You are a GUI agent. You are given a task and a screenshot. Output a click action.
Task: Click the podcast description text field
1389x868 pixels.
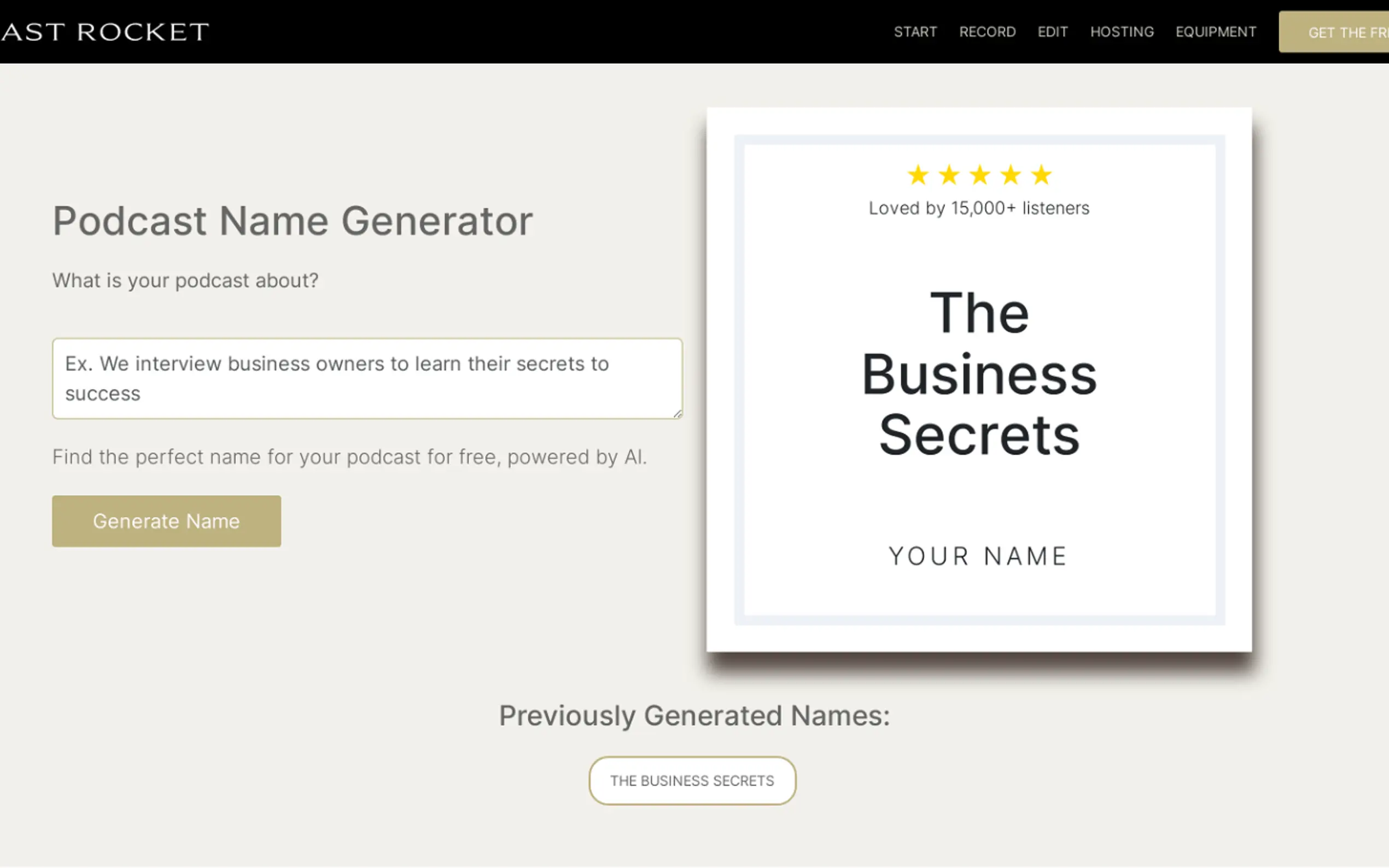(x=367, y=378)
